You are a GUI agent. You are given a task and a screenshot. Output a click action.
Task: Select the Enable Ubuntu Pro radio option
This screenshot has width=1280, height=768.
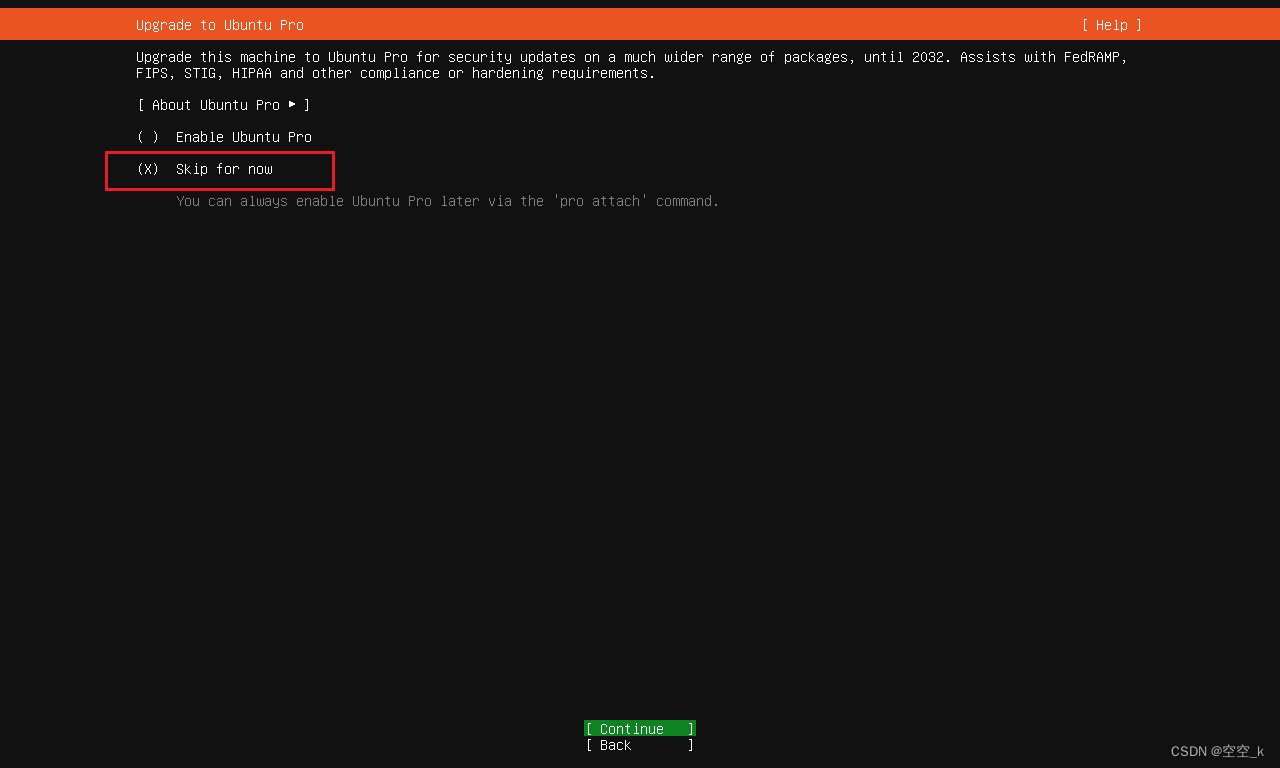pos(224,137)
